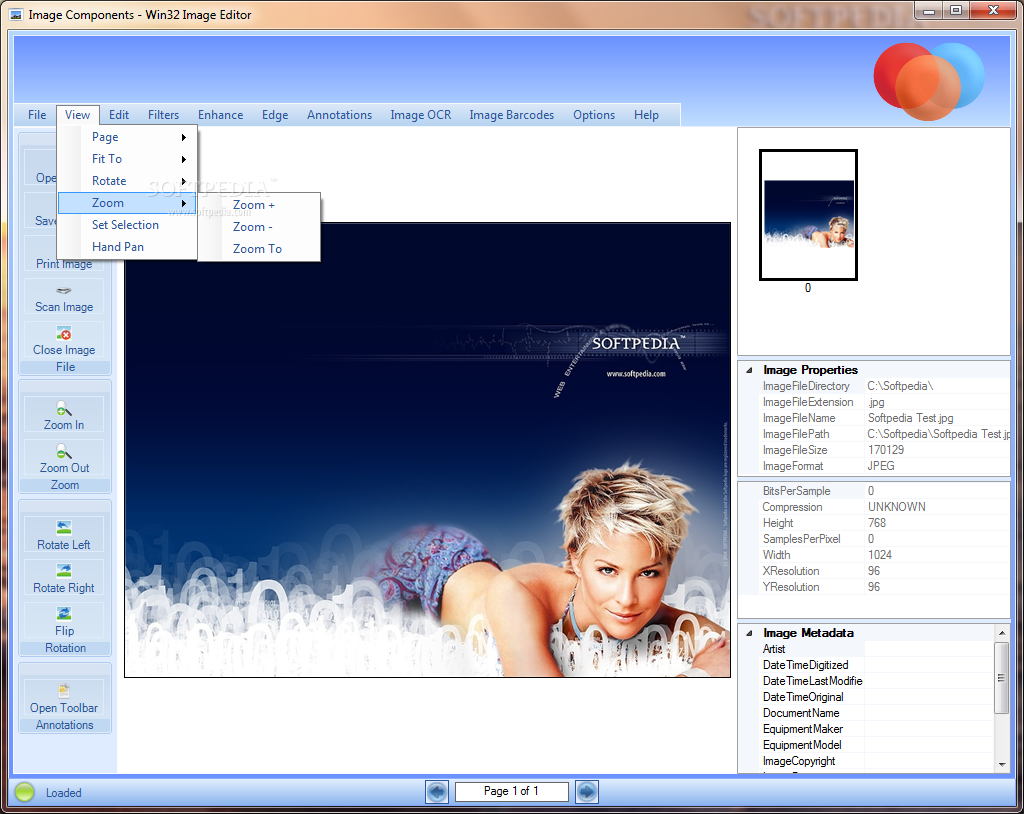The width and height of the screenshot is (1024, 814).
Task: Click the Close Image icon
Action: click(x=64, y=334)
